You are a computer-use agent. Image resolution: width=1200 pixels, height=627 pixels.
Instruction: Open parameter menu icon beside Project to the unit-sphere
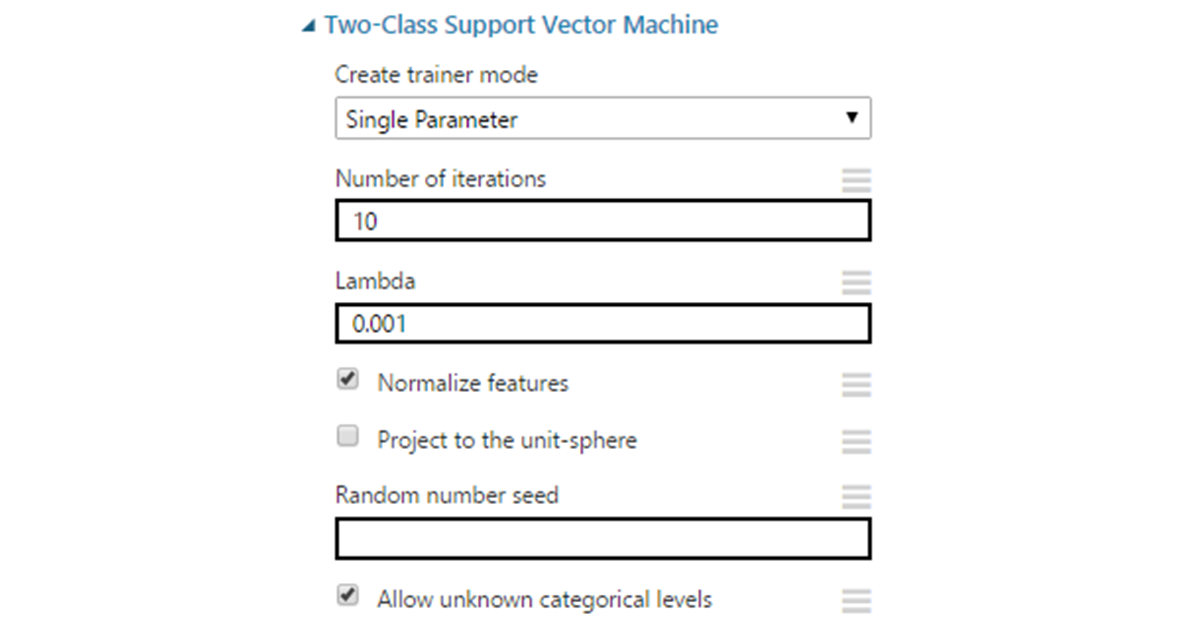tap(856, 441)
